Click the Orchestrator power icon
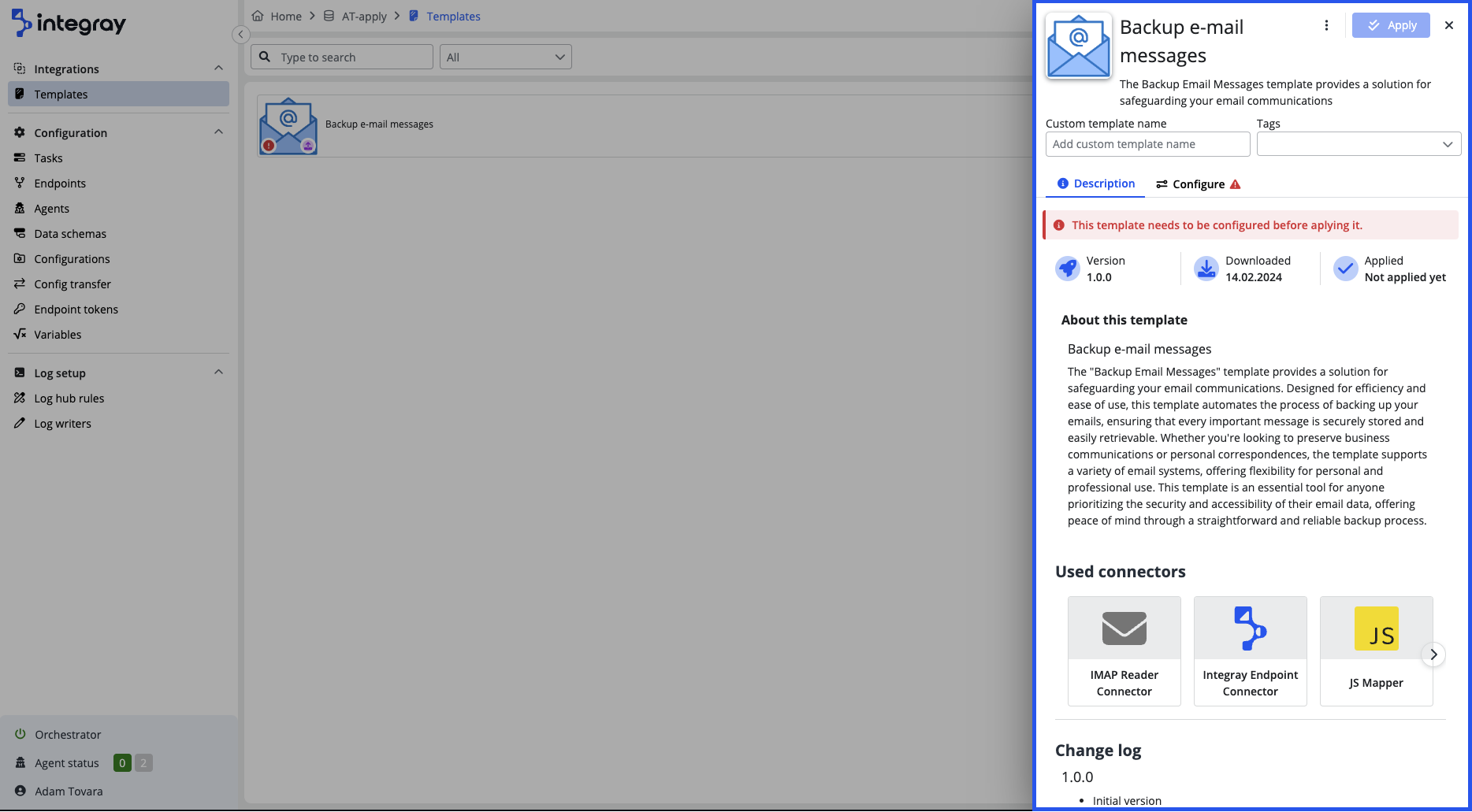Screen dimensions: 1472x812 tap(20, 734)
